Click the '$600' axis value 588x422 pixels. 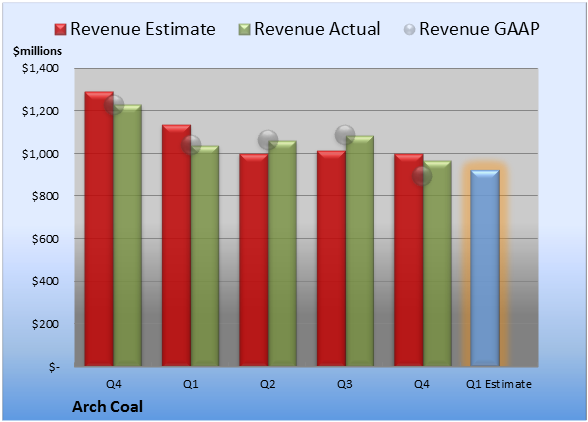click(45, 239)
